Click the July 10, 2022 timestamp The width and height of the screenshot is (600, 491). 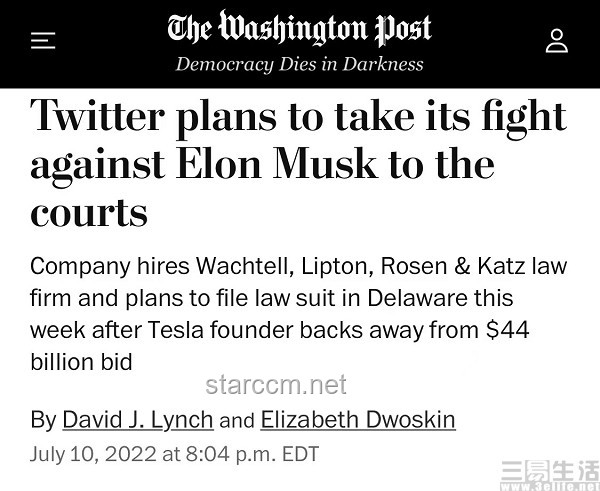point(174,454)
